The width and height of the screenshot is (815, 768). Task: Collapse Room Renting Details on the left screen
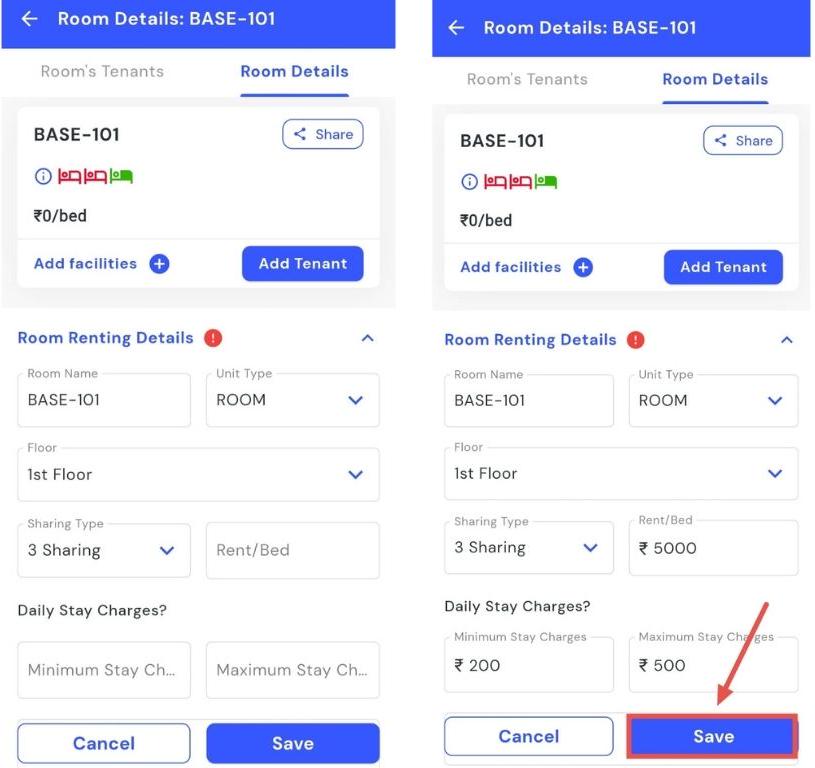pyautogui.click(x=367, y=338)
